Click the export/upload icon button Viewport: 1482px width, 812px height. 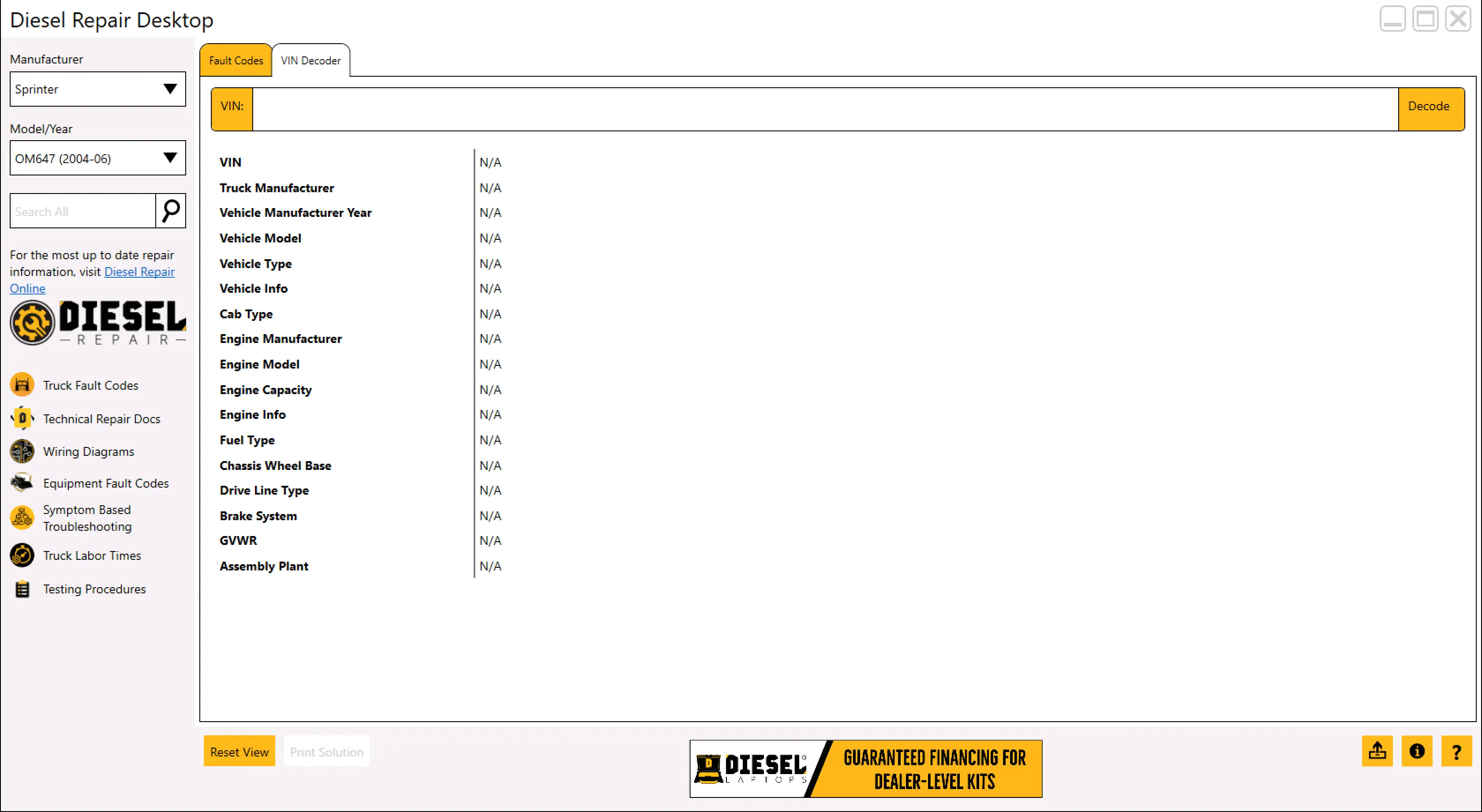pos(1377,751)
